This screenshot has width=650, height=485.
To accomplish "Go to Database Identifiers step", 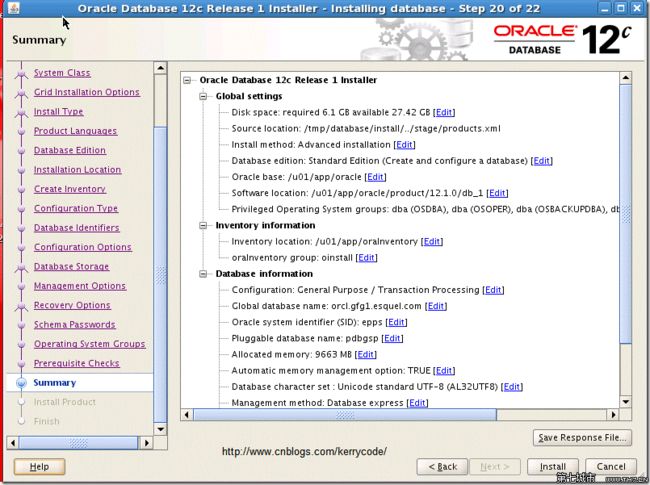I will pos(77,228).
